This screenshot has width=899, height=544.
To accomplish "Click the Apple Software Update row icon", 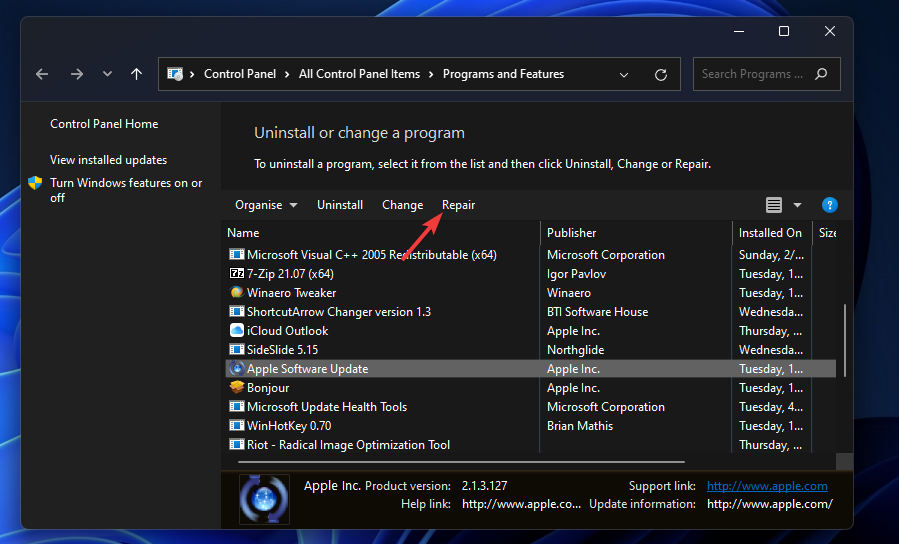I will tap(237, 369).
